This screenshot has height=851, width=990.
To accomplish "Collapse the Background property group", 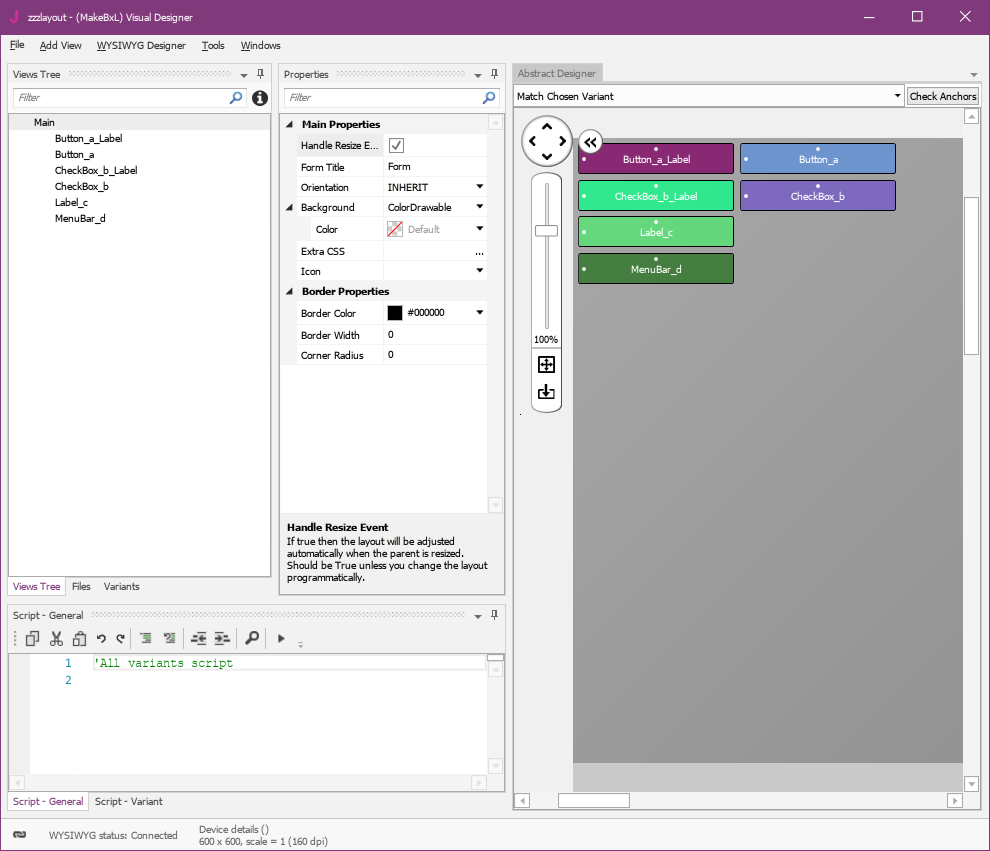I will 290,207.
